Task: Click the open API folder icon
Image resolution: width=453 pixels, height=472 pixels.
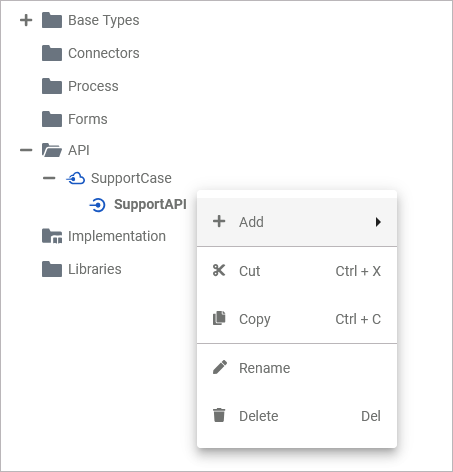Action: [x=52, y=150]
